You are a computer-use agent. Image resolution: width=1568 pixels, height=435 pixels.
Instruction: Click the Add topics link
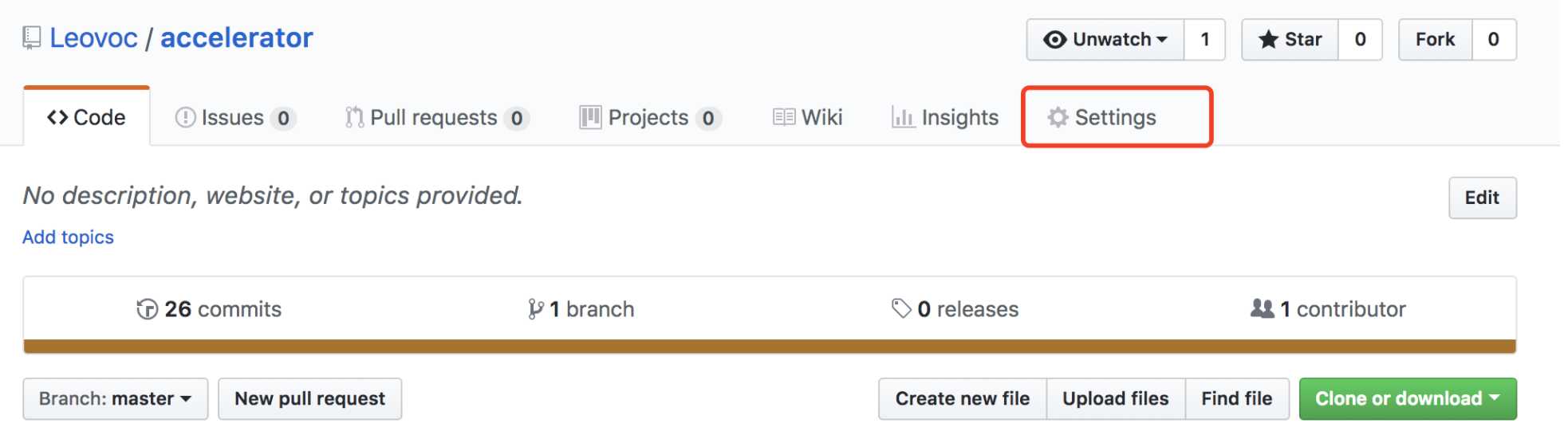click(68, 237)
